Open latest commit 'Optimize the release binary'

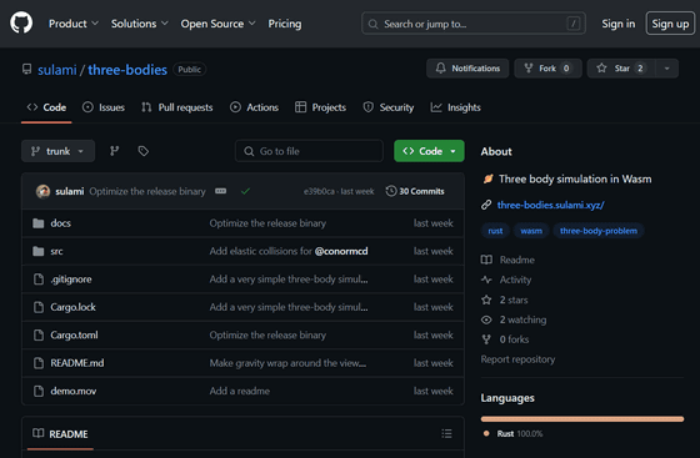pyautogui.click(x=147, y=192)
